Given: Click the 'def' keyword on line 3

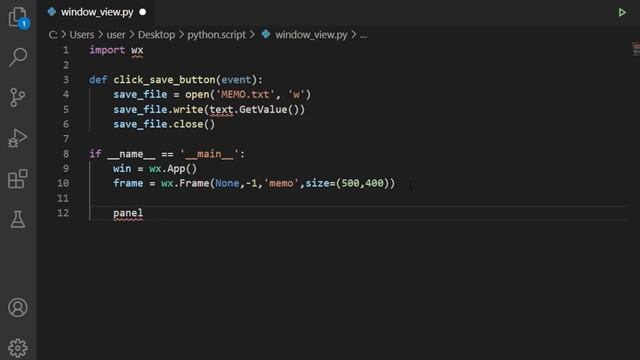Looking at the screenshot, I should [x=98, y=80].
